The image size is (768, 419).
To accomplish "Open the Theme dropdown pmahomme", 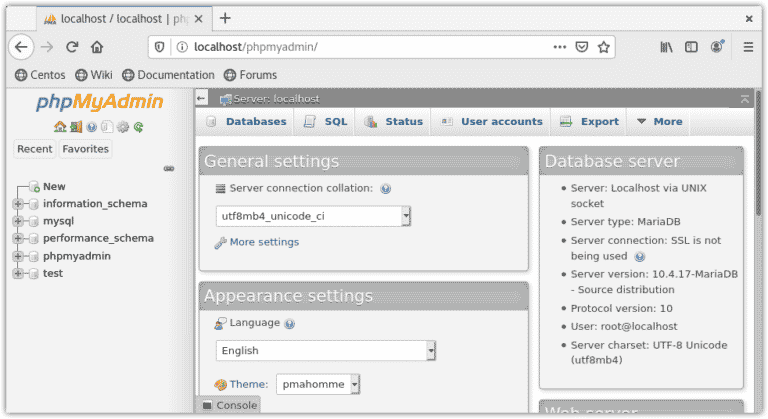I will (319, 384).
